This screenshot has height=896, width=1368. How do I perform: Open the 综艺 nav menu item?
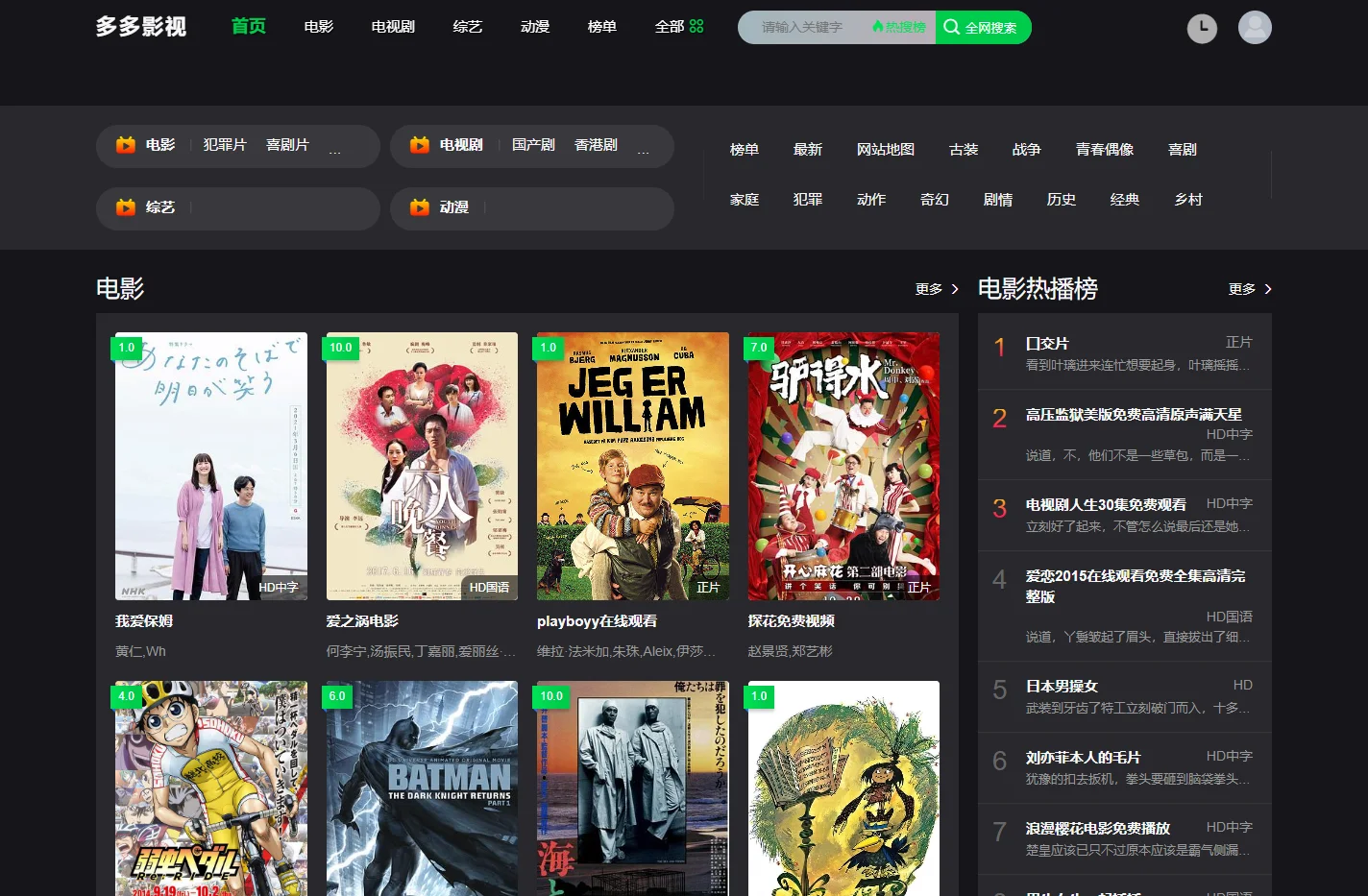click(x=468, y=27)
